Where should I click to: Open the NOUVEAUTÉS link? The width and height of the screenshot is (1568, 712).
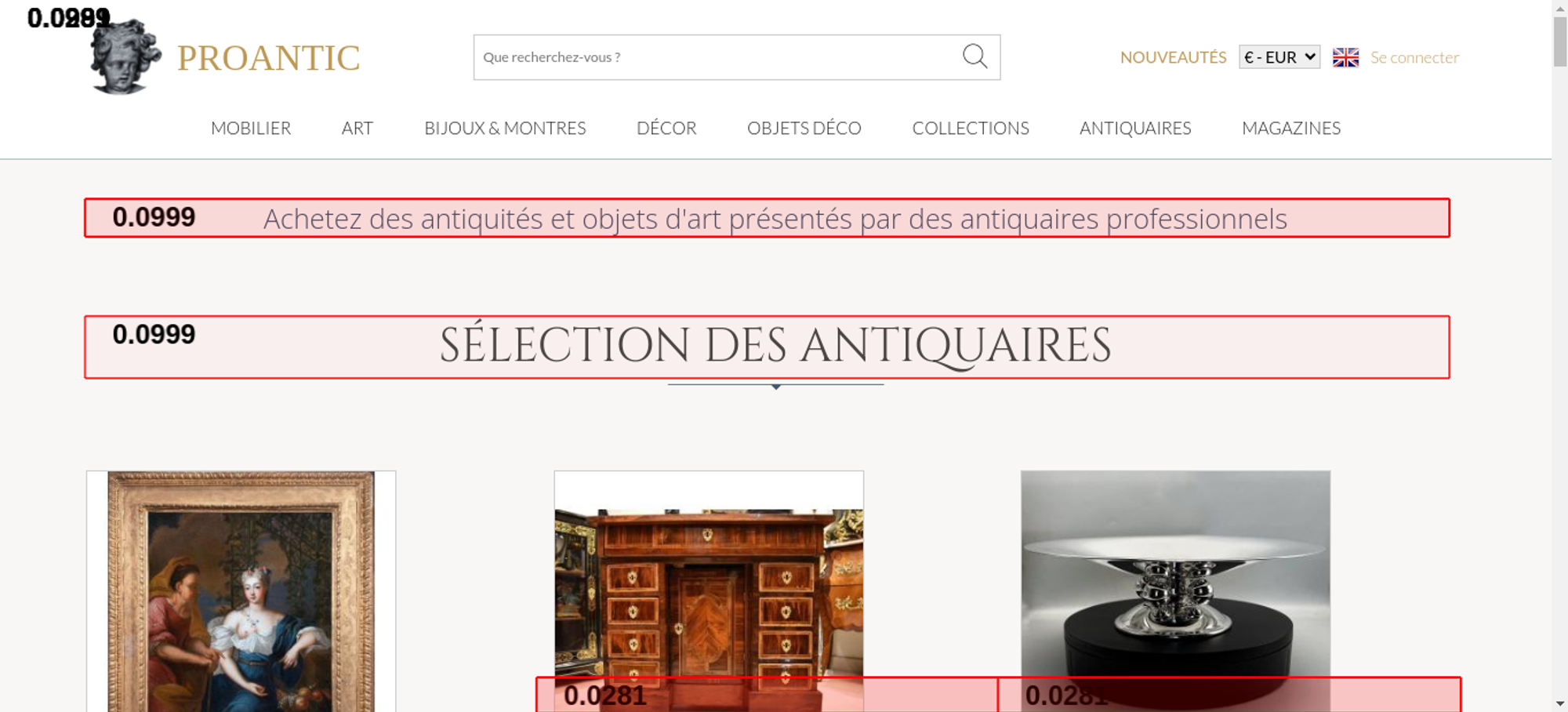[1173, 57]
